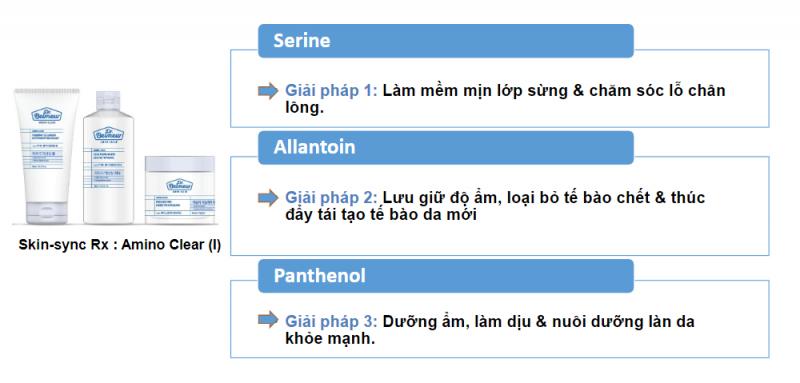Image resolution: width=800 pixels, height=383 pixels.
Task: Click the 'Skin-sync Rx : Amino Clear (I)' caption
Action: tap(120, 245)
